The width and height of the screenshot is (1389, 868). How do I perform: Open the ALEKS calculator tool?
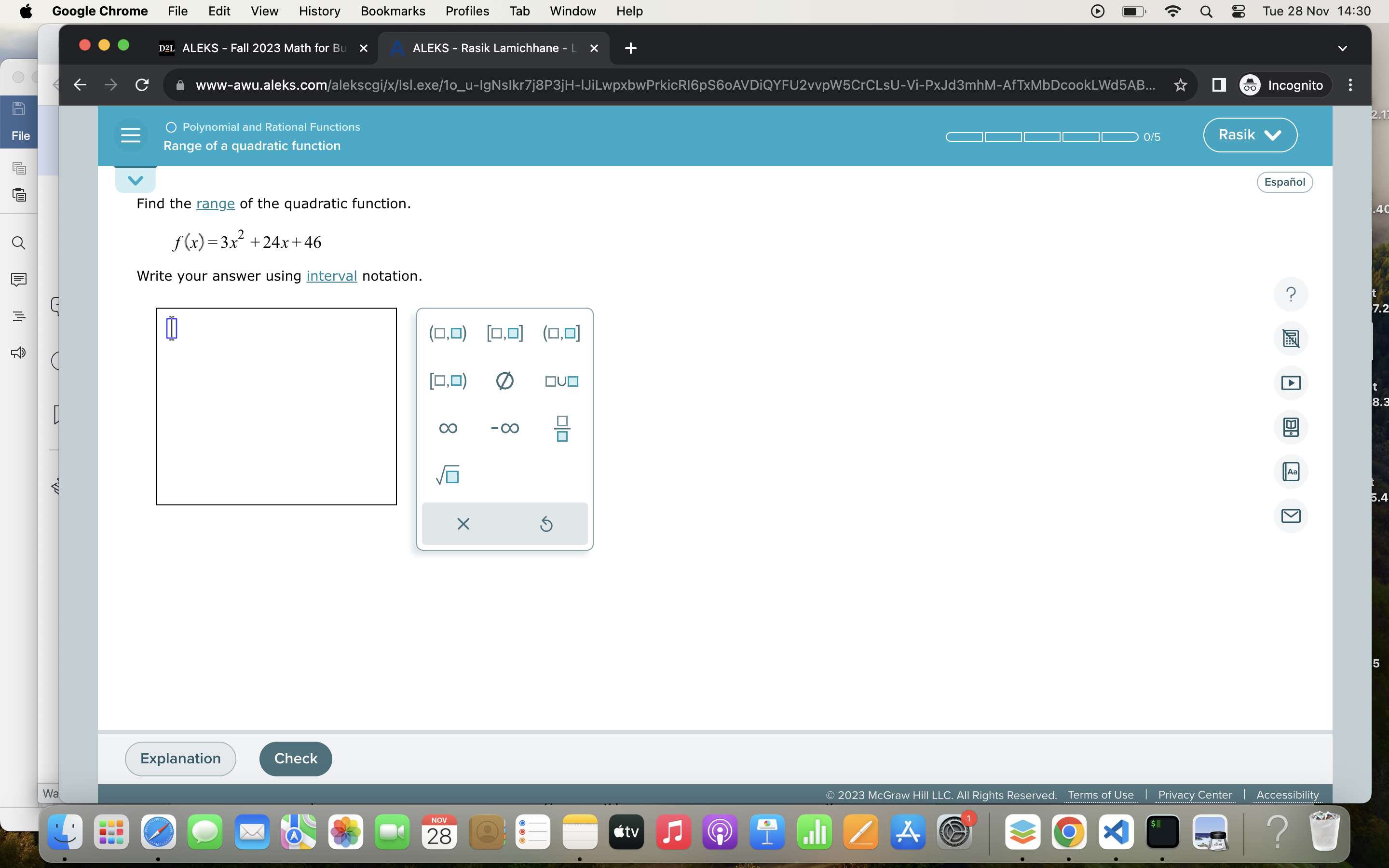[x=1290, y=339]
